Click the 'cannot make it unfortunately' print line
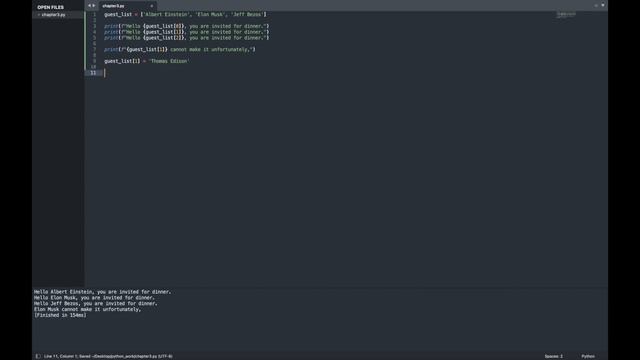Image resolution: width=640 pixels, height=360 pixels. coord(180,49)
